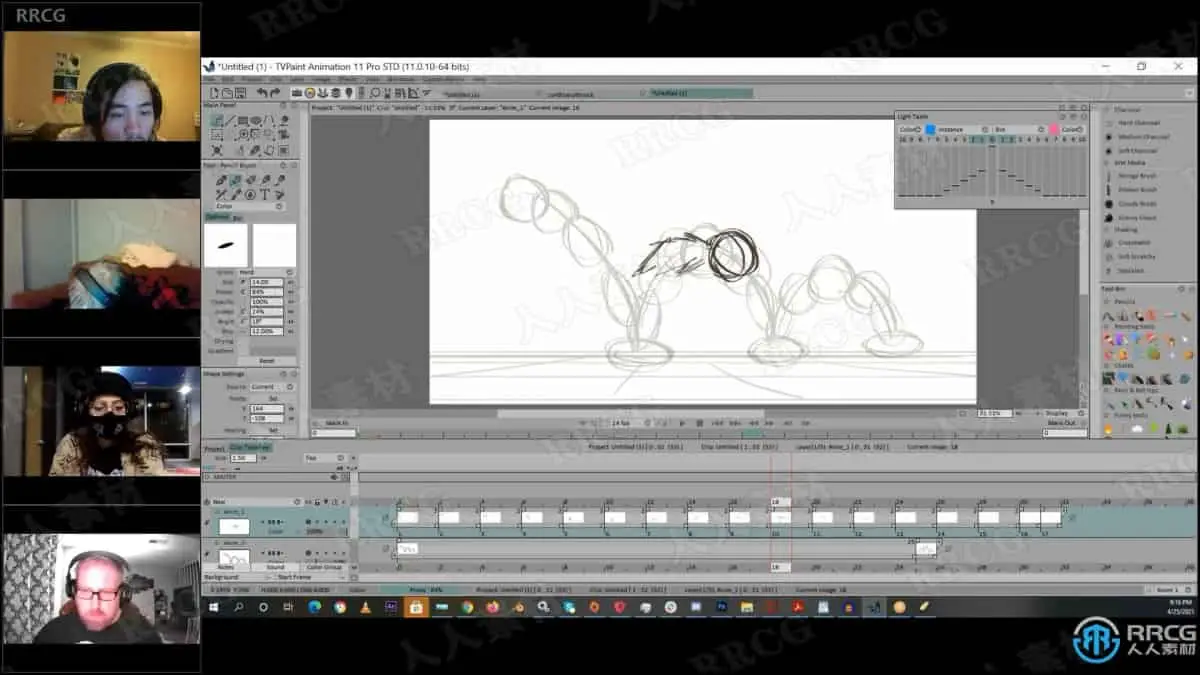The image size is (1200, 675).
Task: Click the Mark Out button
Action: tap(1063, 423)
